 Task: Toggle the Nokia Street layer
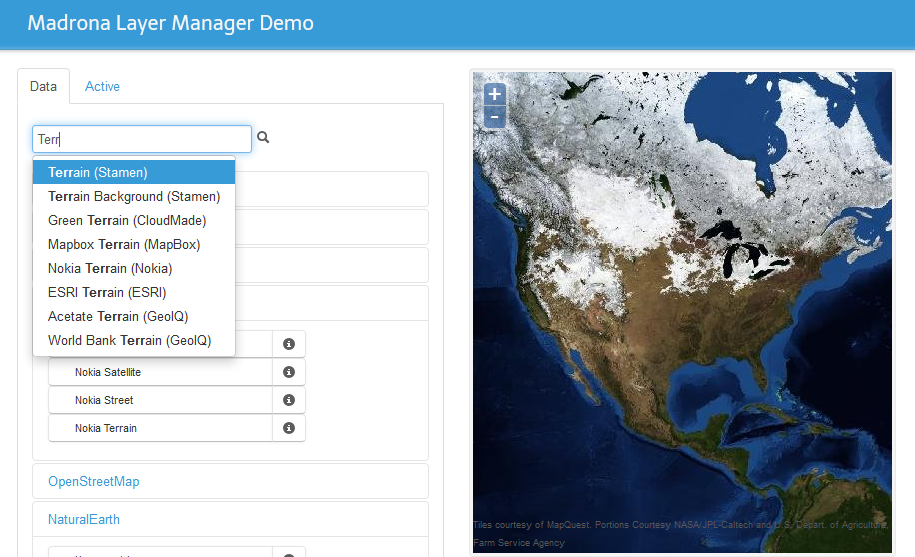coord(160,400)
